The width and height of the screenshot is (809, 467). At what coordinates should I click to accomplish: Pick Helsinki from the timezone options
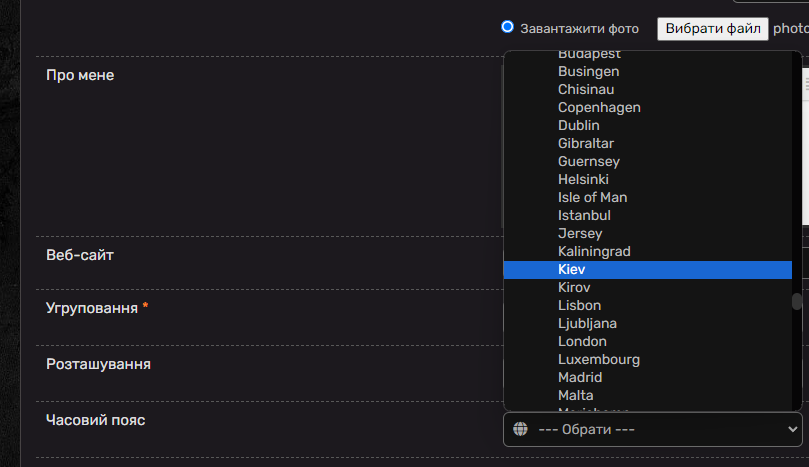[x=648, y=180]
